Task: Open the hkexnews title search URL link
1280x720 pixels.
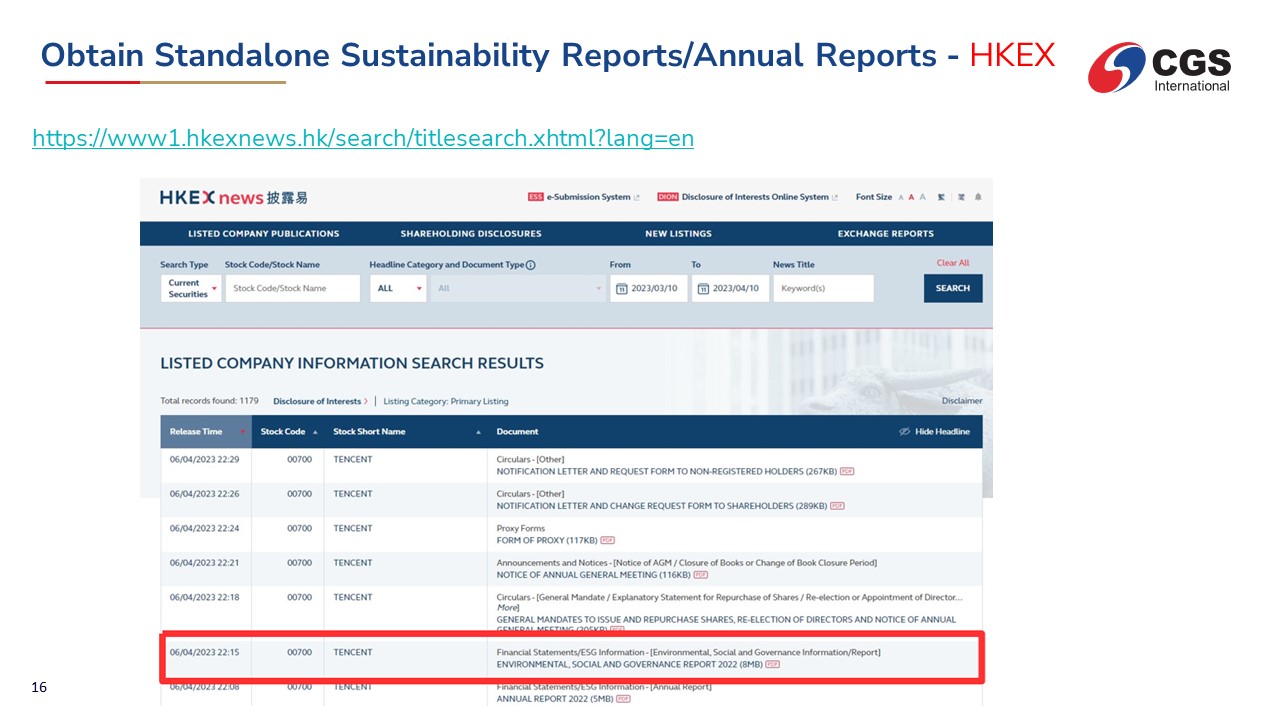Action: [x=362, y=139]
